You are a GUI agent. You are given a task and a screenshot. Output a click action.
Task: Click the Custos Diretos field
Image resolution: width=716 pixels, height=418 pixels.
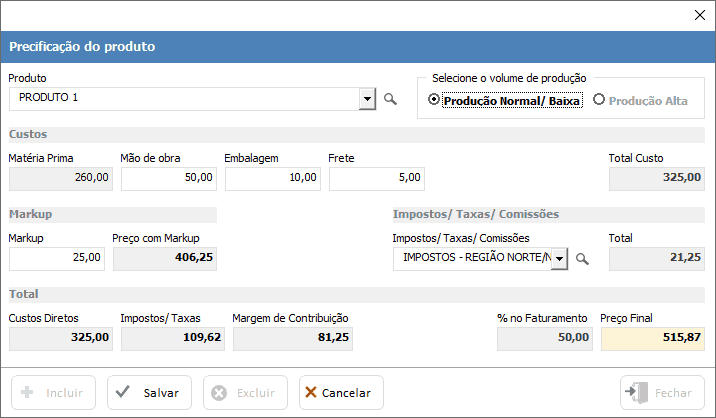coord(61,339)
